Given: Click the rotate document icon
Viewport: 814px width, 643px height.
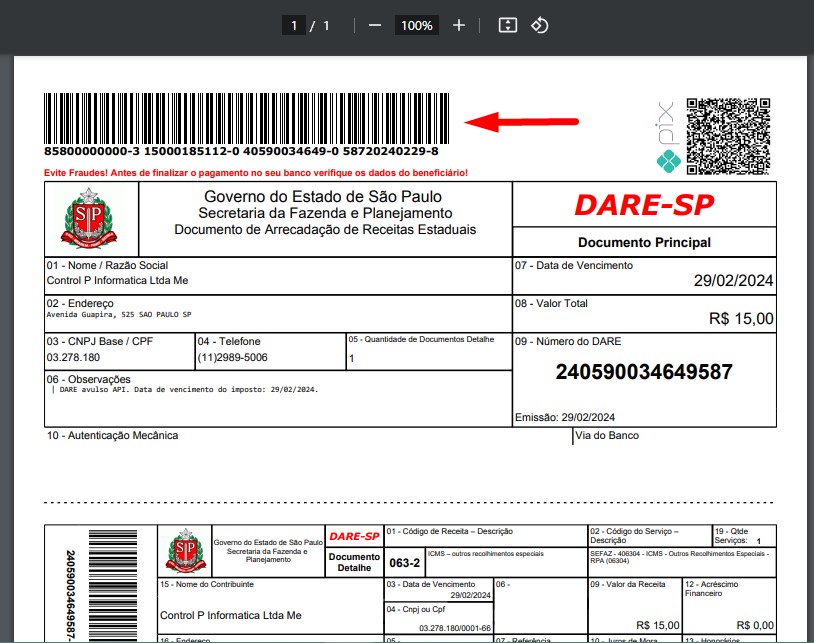Looking at the screenshot, I should coord(540,25).
